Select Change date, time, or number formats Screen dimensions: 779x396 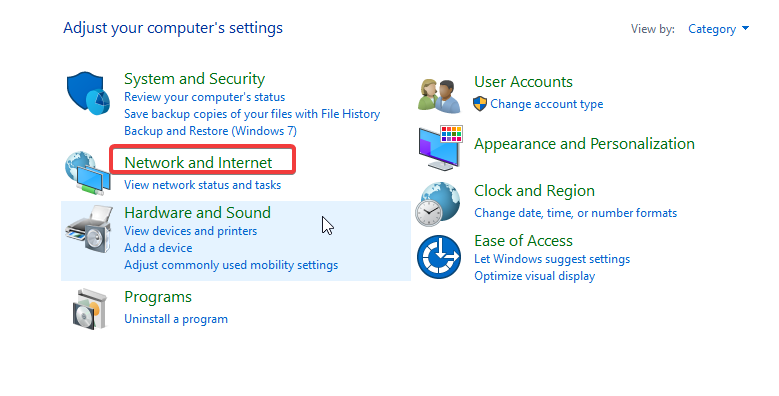[x=575, y=213]
